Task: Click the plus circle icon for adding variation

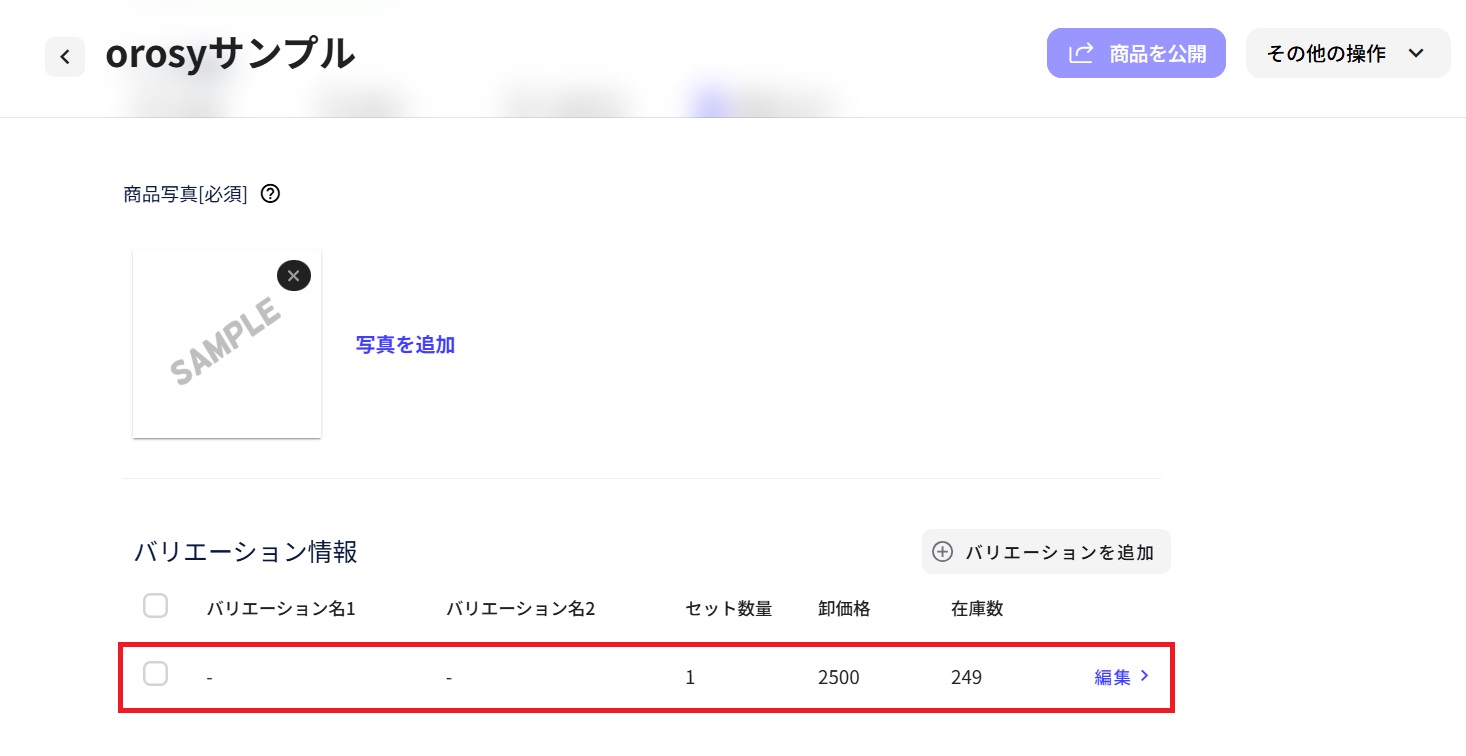Action: [942, 552]
